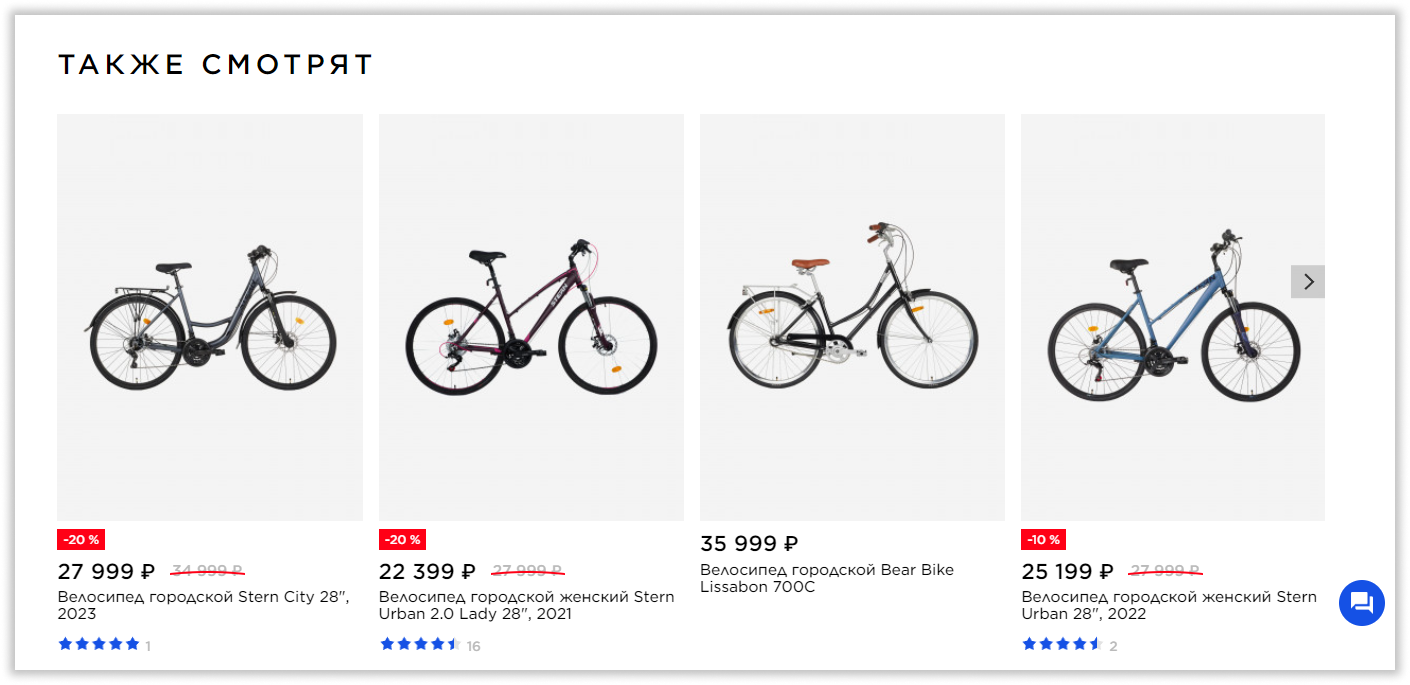Click the five-star rating of Stern City
This screenshot has width=1410, height=685.
99,644
